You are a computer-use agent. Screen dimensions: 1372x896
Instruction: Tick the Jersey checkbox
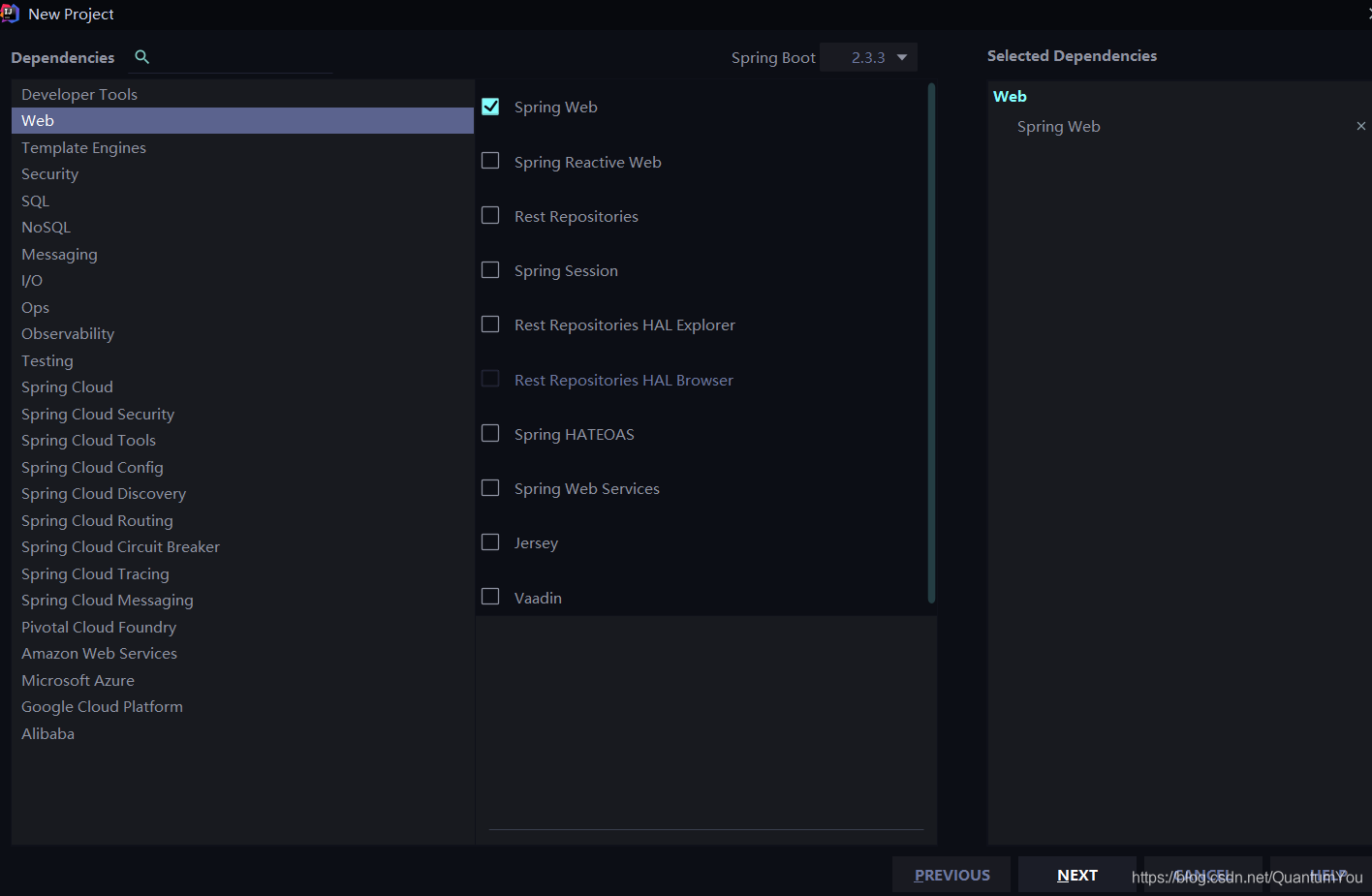coord(490,541)
